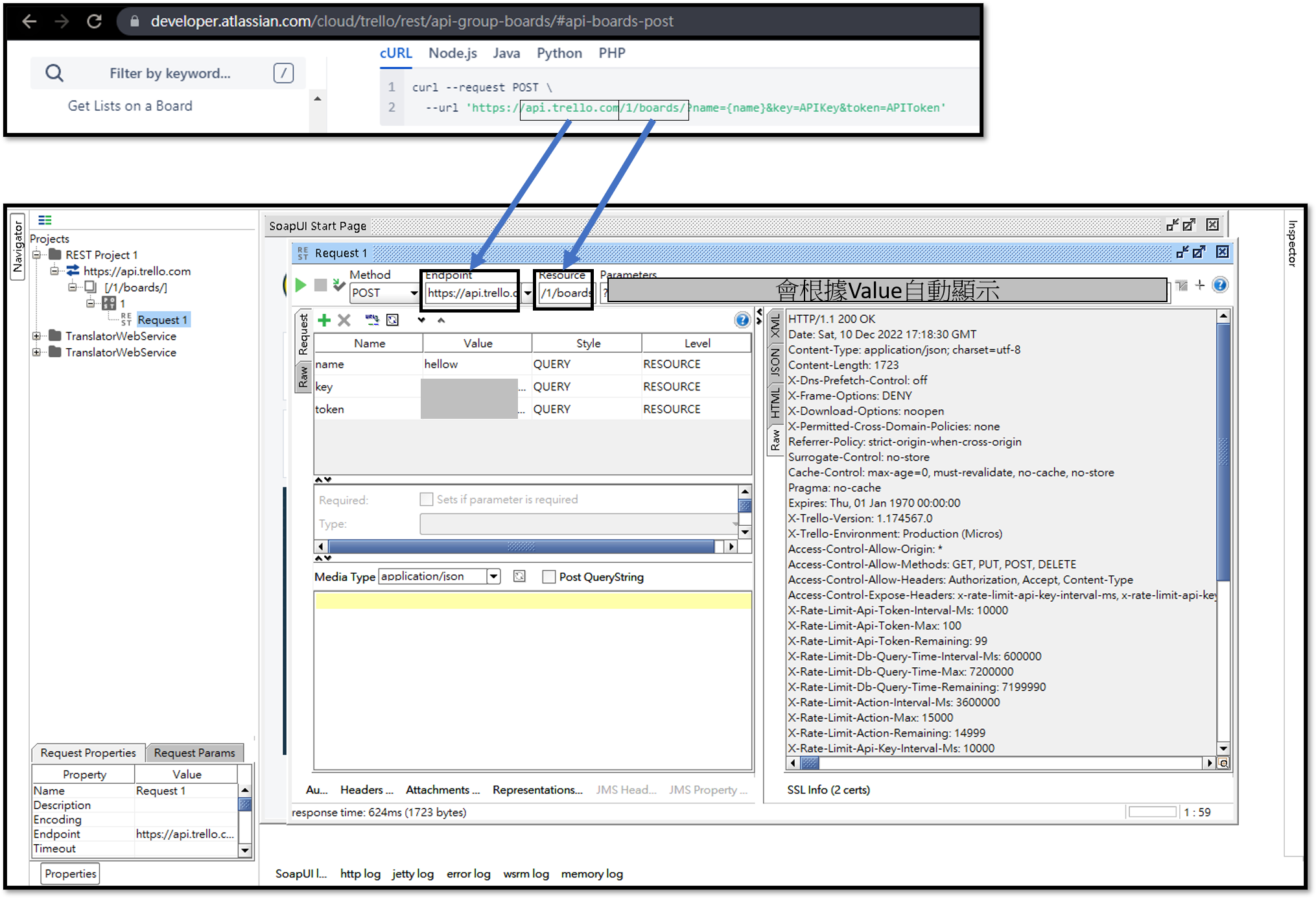This screenshot has width=1316, height=898.
Task: Add a parameter with green plus
Action: tap(324, 320)
